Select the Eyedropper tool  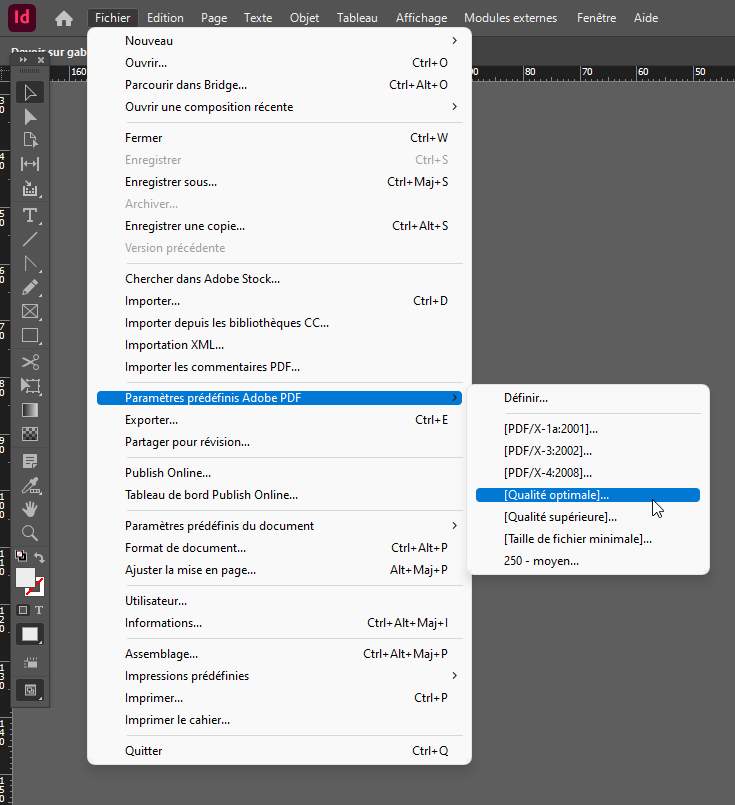tap(30, 485)
